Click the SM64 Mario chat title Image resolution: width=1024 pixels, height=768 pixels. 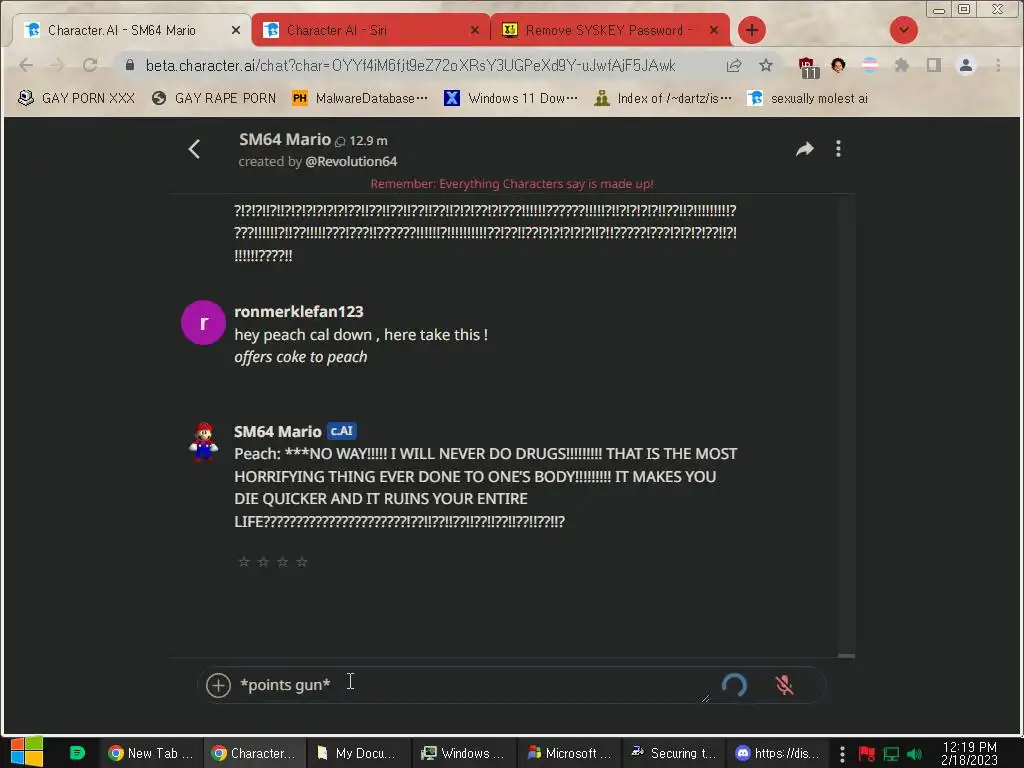tap(285, 139)
